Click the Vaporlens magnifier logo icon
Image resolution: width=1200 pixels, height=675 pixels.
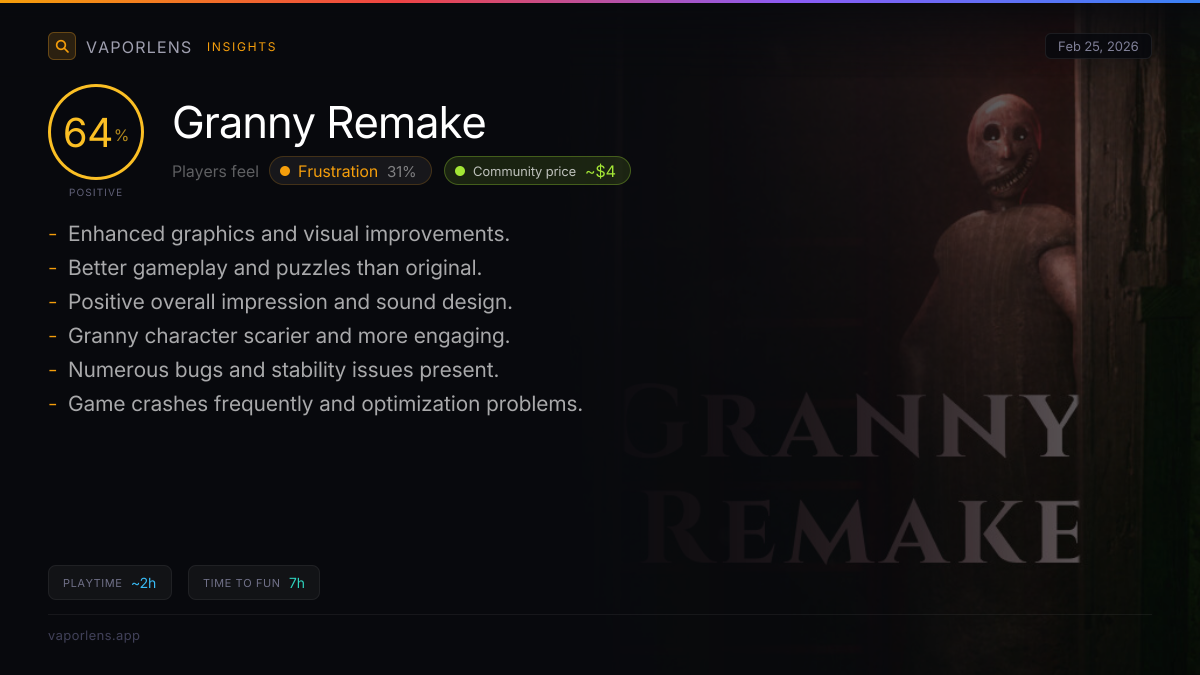(x=62, y=46)
